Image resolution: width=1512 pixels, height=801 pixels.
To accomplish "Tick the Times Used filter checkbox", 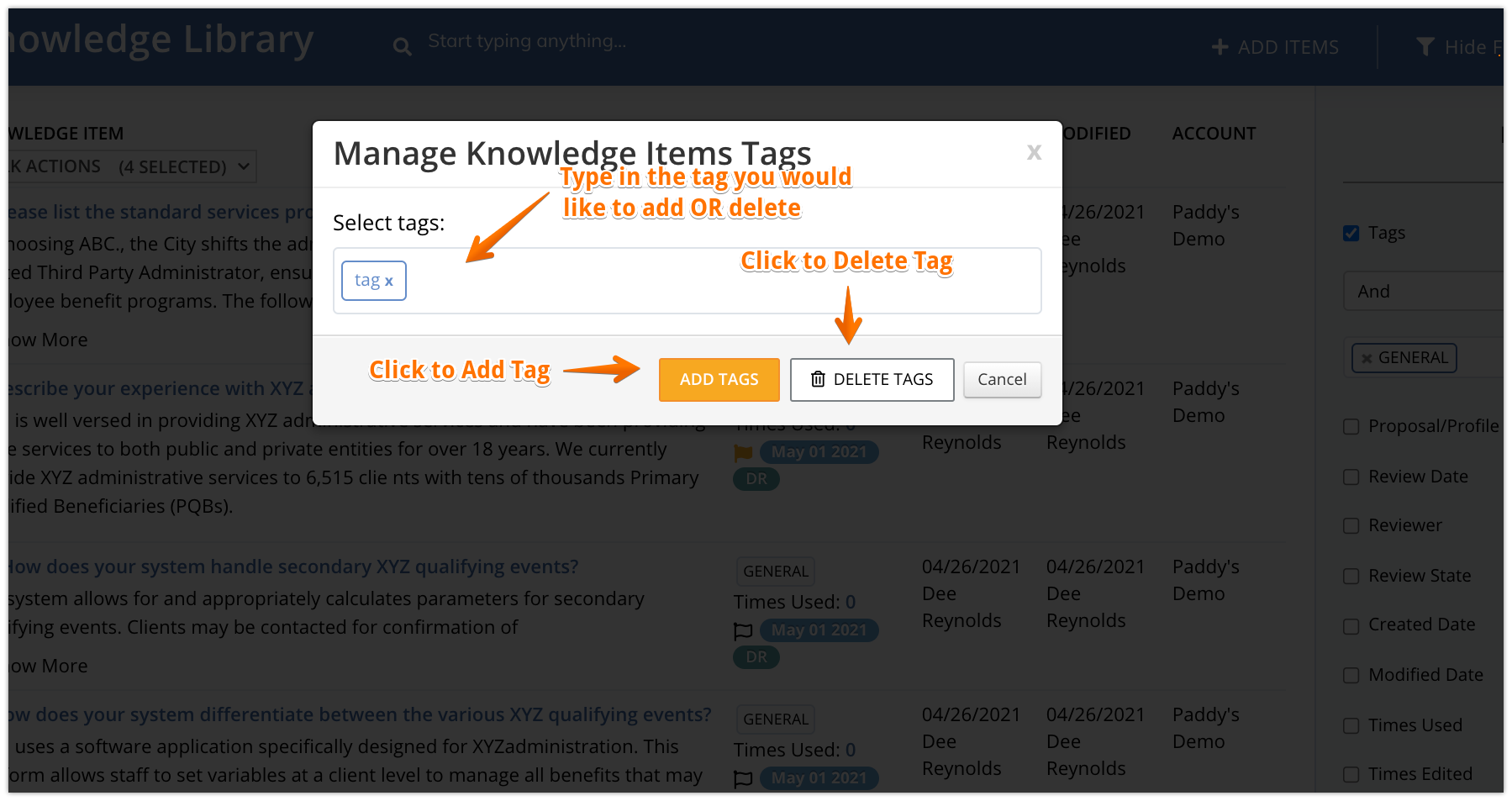I will 1351,725.
